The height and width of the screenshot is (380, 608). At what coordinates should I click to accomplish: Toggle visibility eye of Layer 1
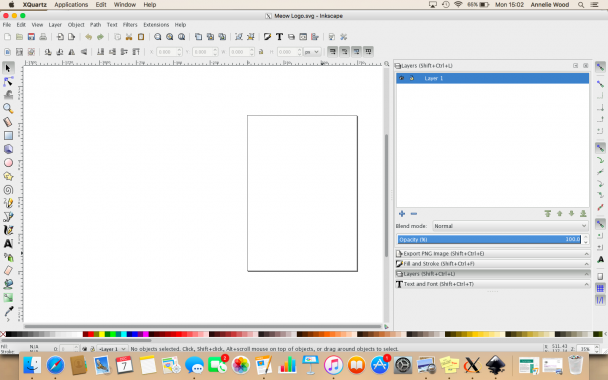pos(402,78)
